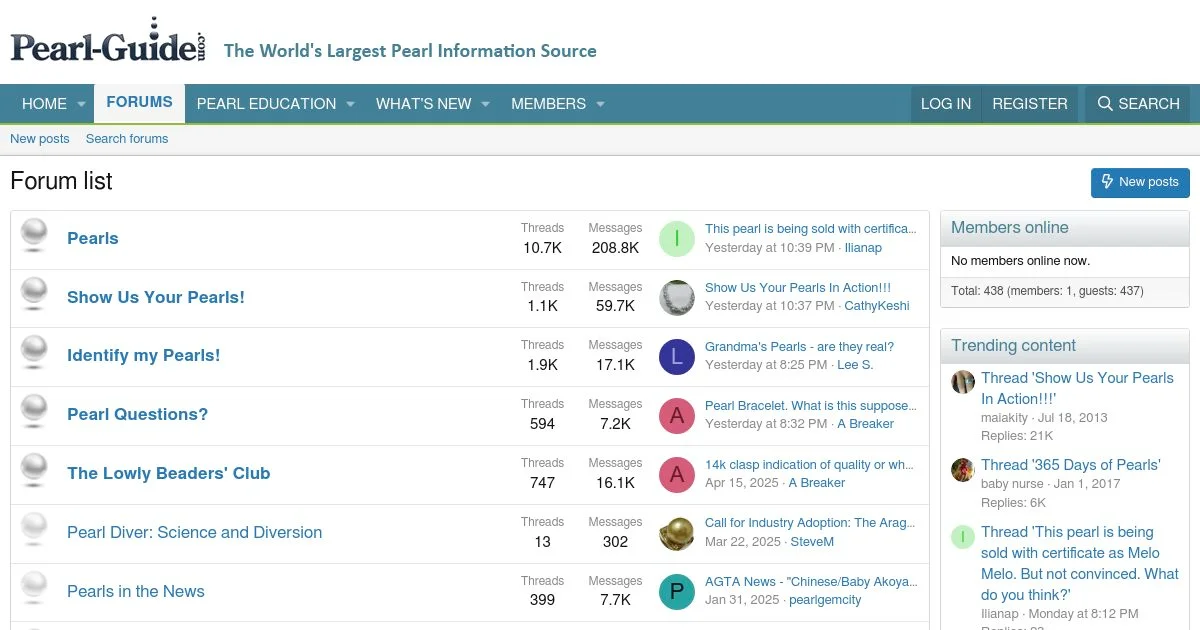
Task: Open latest post 'This pearl is being sold with certifica...'
Action: [x=811, y=229]
